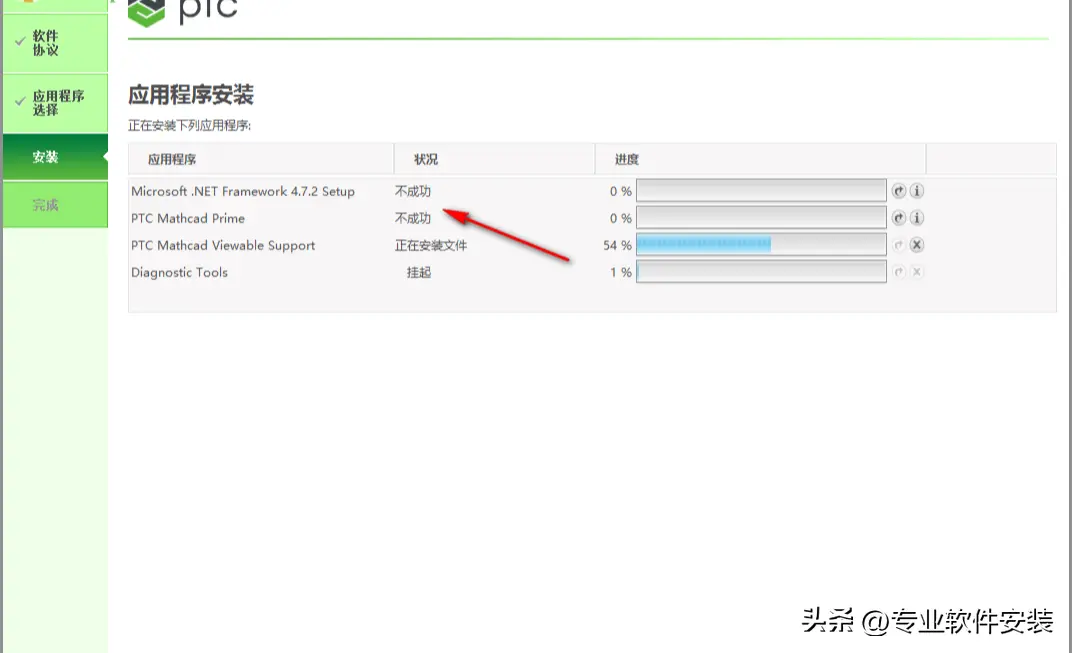Click the 应用程序安装 heading
Image resolution: width=1072 pixels, height=653 pixels.
coord(191,94)
